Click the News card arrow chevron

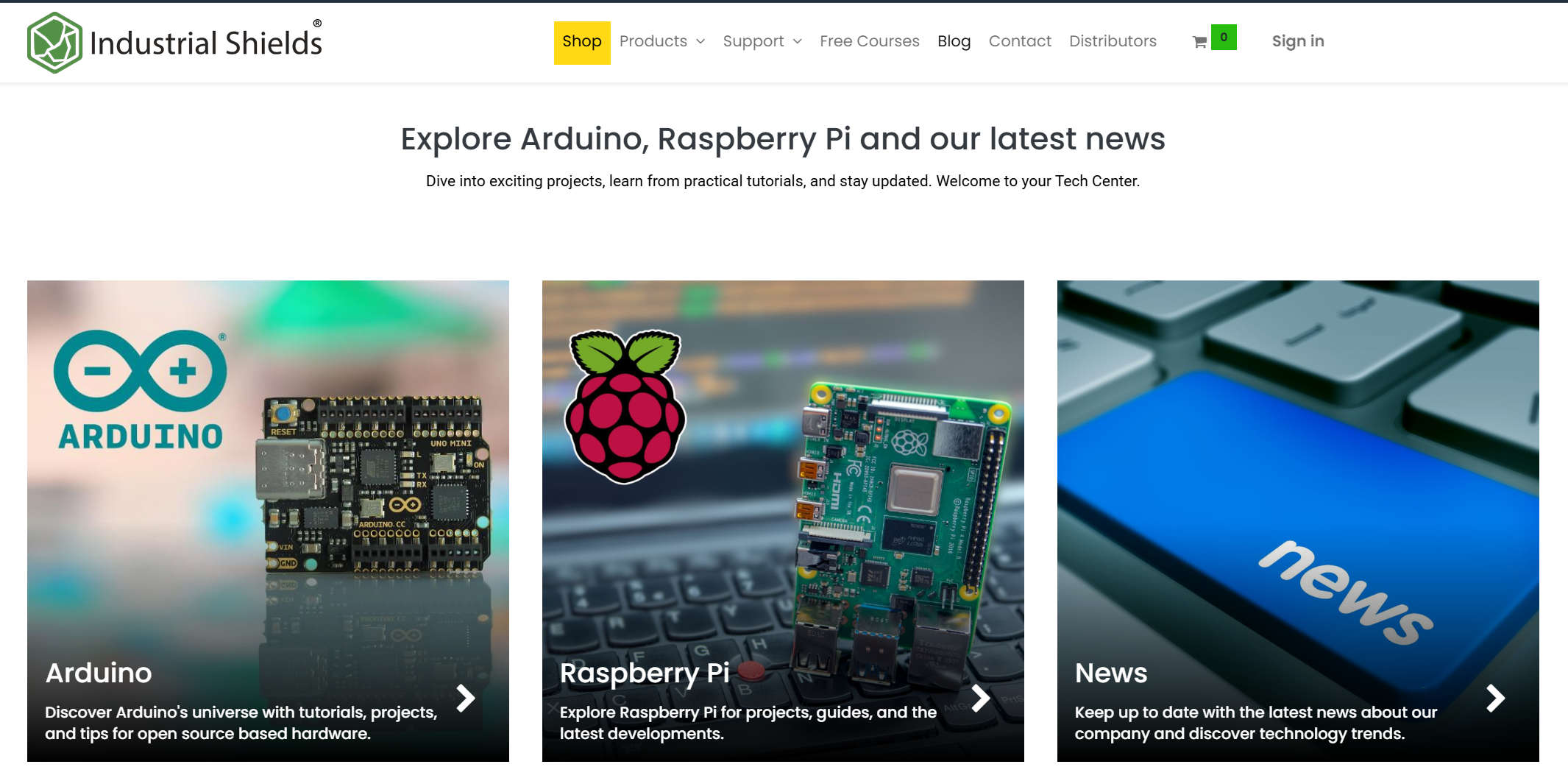click(1495, 698)
